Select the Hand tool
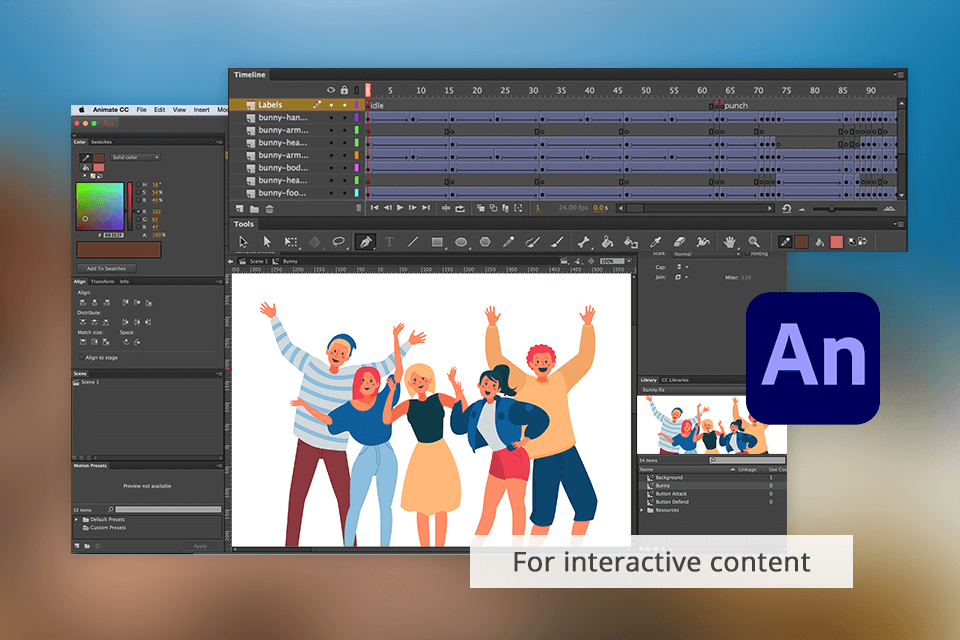This screenshot has height=640, width=960. (729, 242)
